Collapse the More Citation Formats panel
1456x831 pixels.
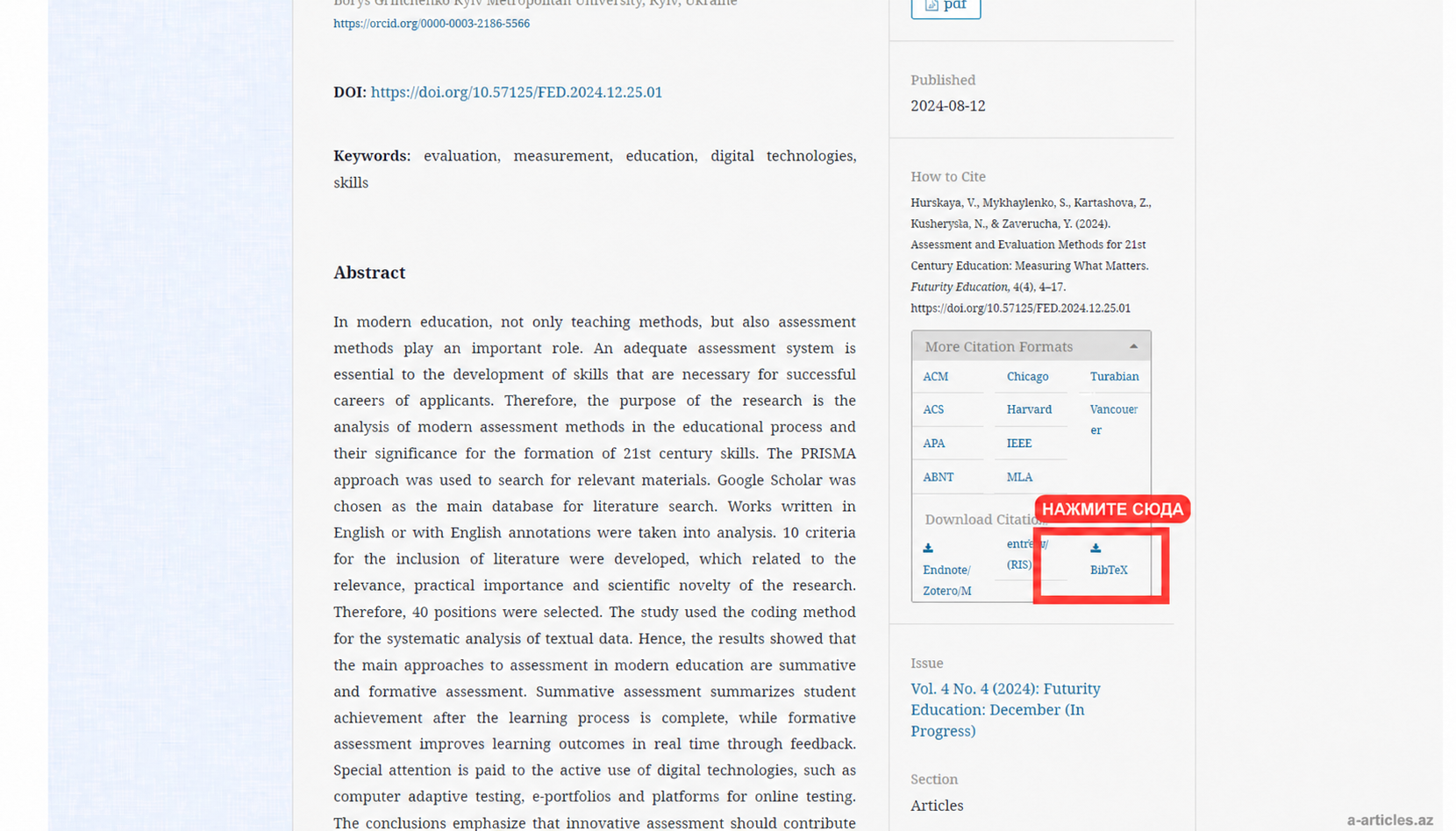(x=1031, y=346)
